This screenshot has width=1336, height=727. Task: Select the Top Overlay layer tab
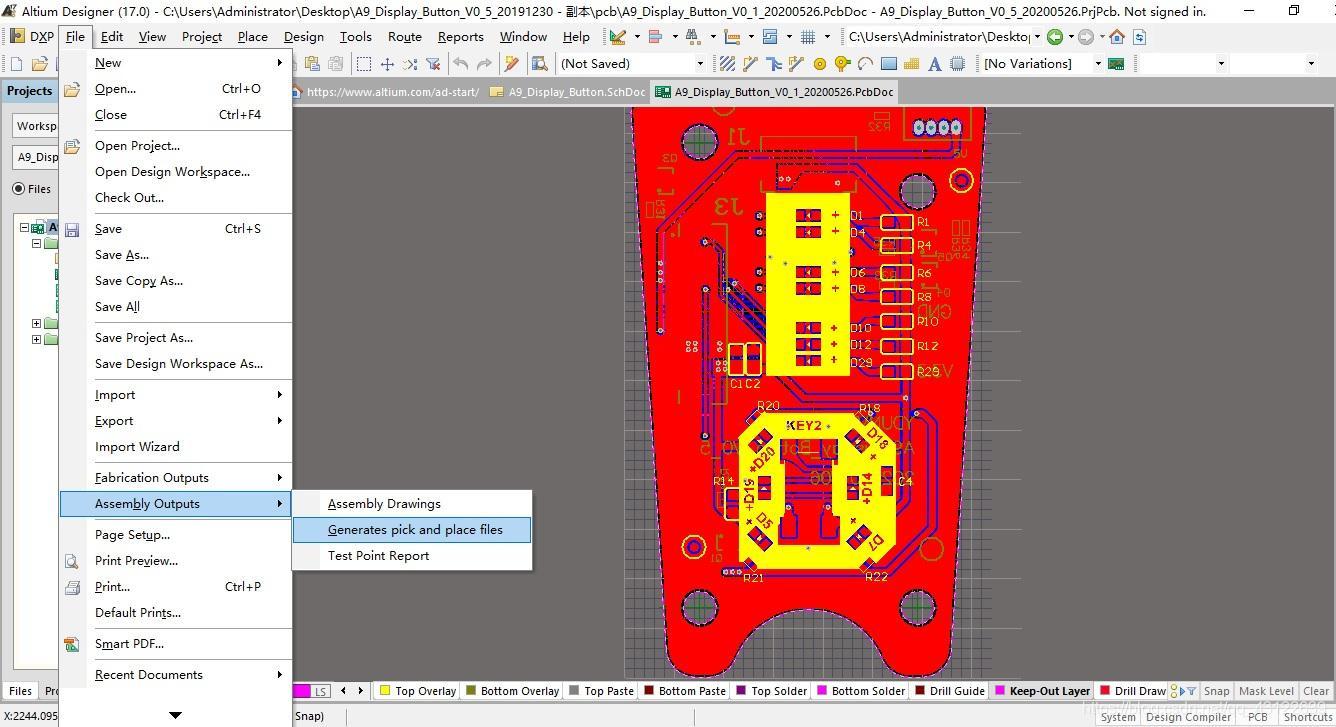[x=417, y=691]
